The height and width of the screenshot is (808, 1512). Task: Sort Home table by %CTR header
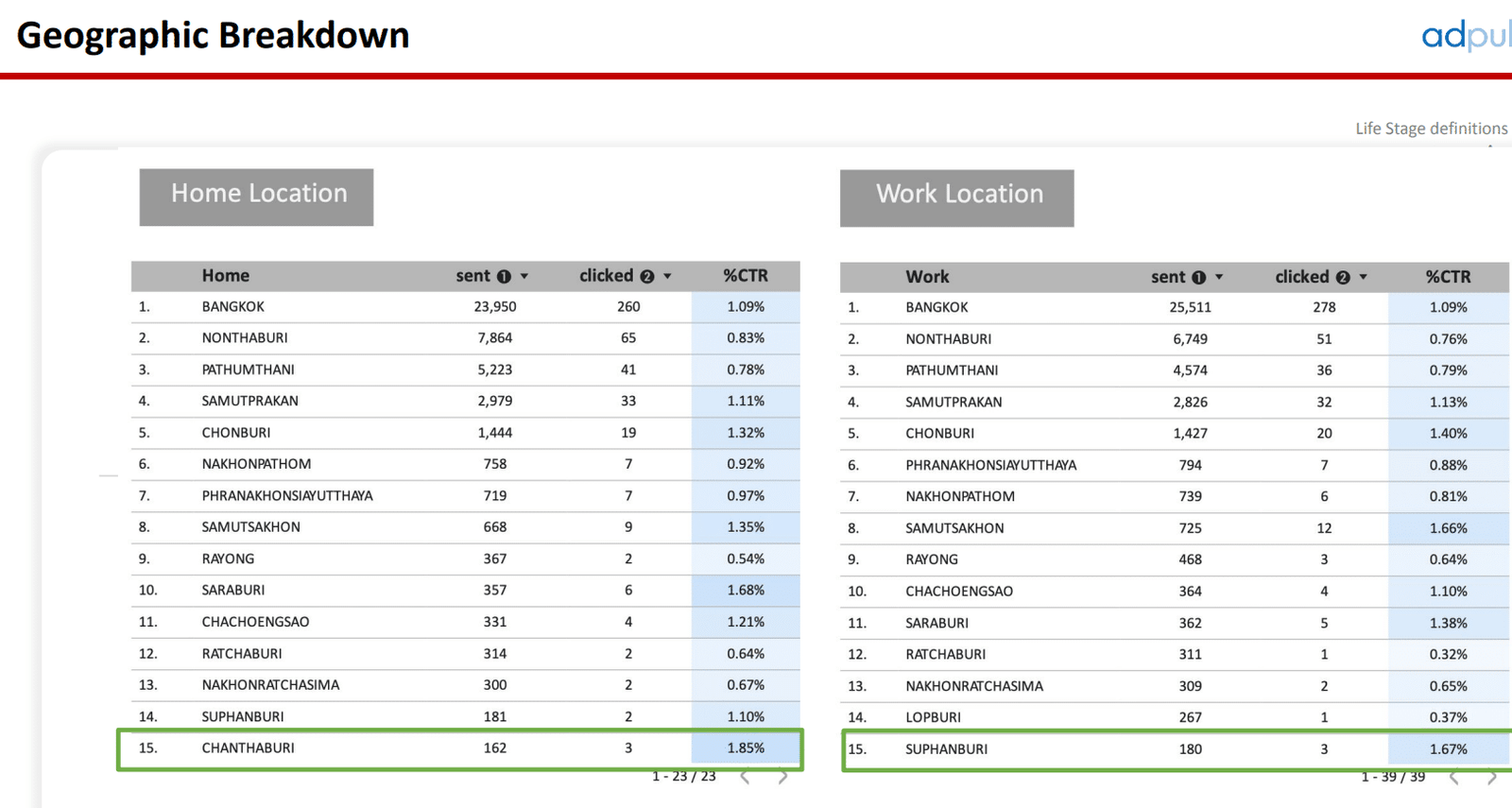pyautogui.click(x=746, y=276)
